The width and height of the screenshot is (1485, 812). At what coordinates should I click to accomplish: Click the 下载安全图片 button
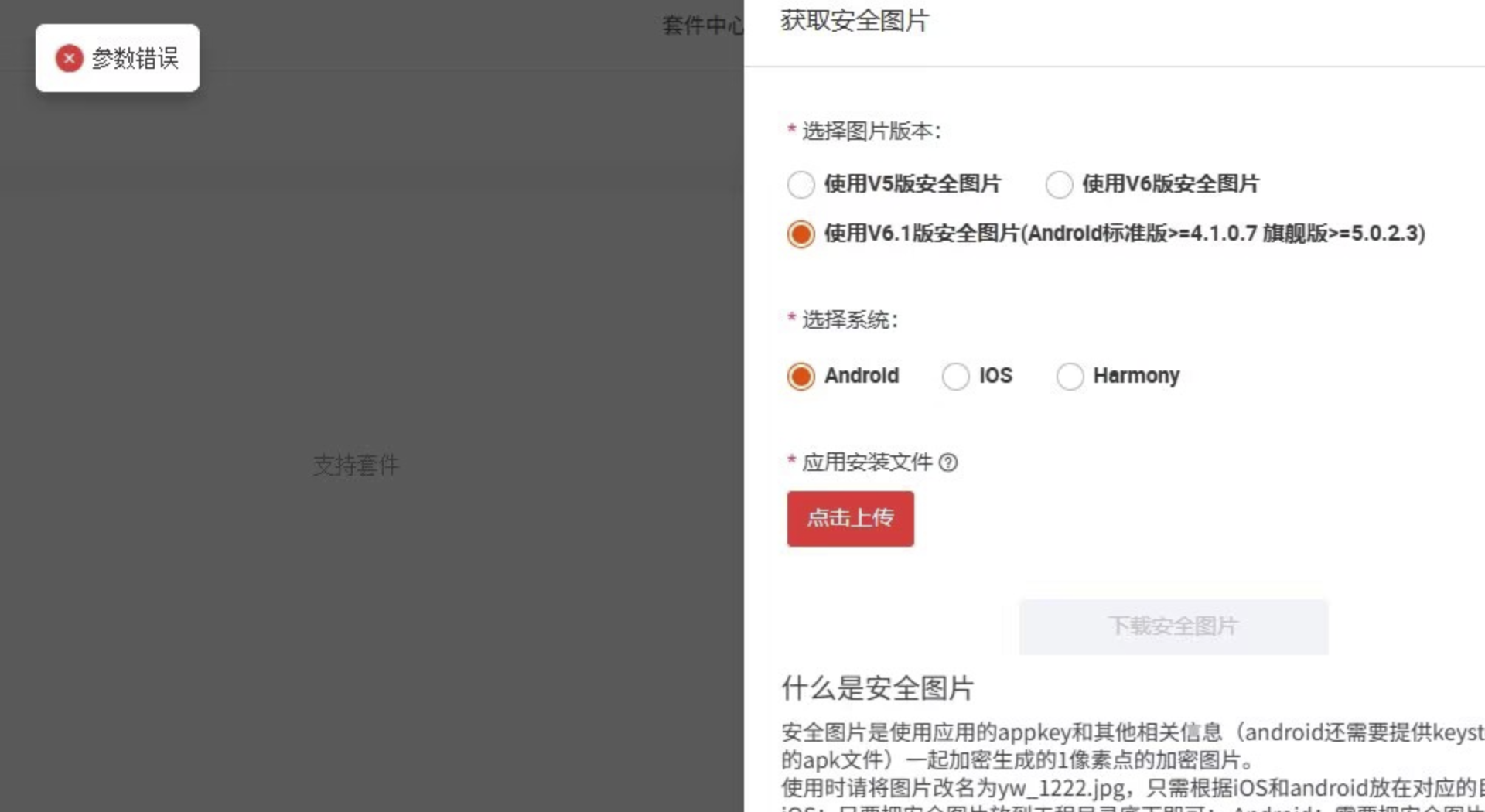click(1173, 626)
